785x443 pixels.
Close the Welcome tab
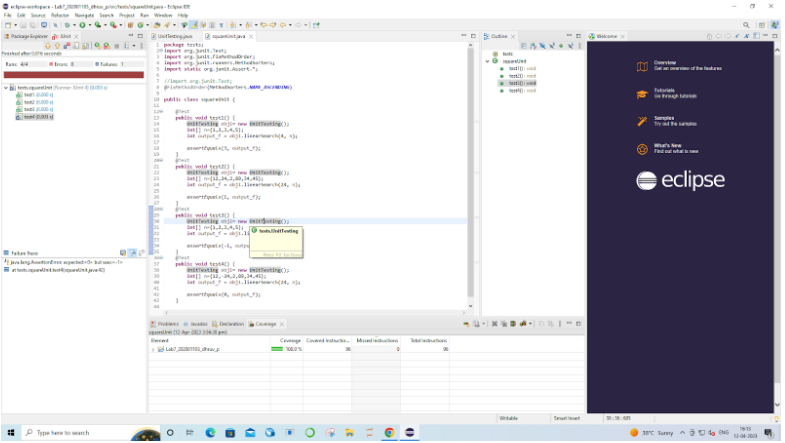(x=622, y=36)
